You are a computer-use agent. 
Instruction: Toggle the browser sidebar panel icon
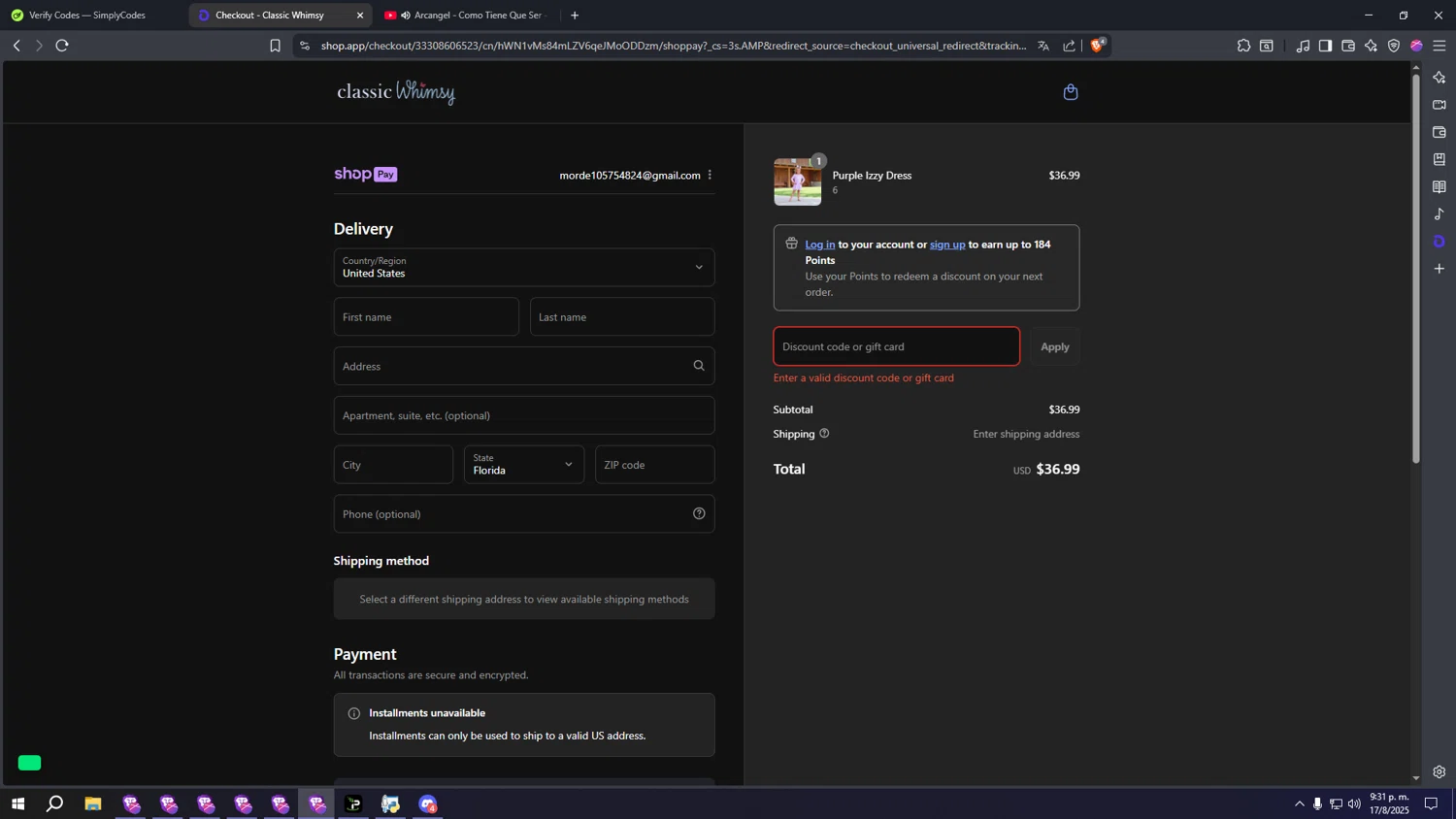coord(1325,46)
